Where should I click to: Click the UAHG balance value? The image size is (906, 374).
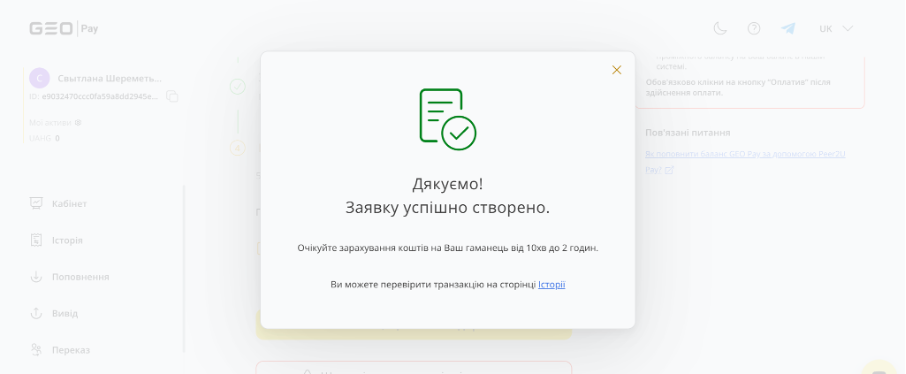pyautogui.click(x=57, y=138)
